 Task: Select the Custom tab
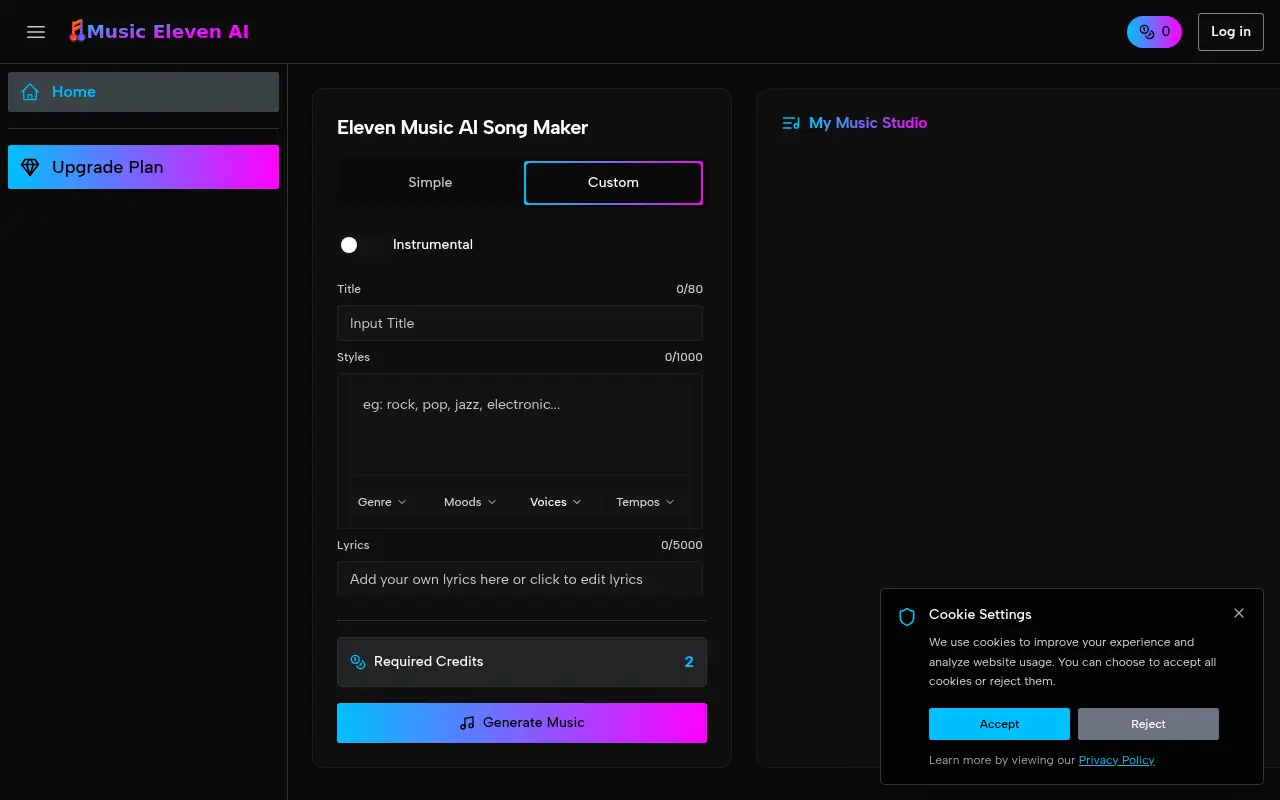613,182
